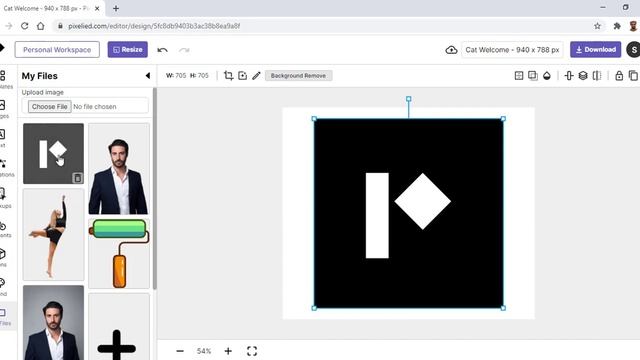
Task: Select the black logo thumbnail
Action: (x=53, y=153)
